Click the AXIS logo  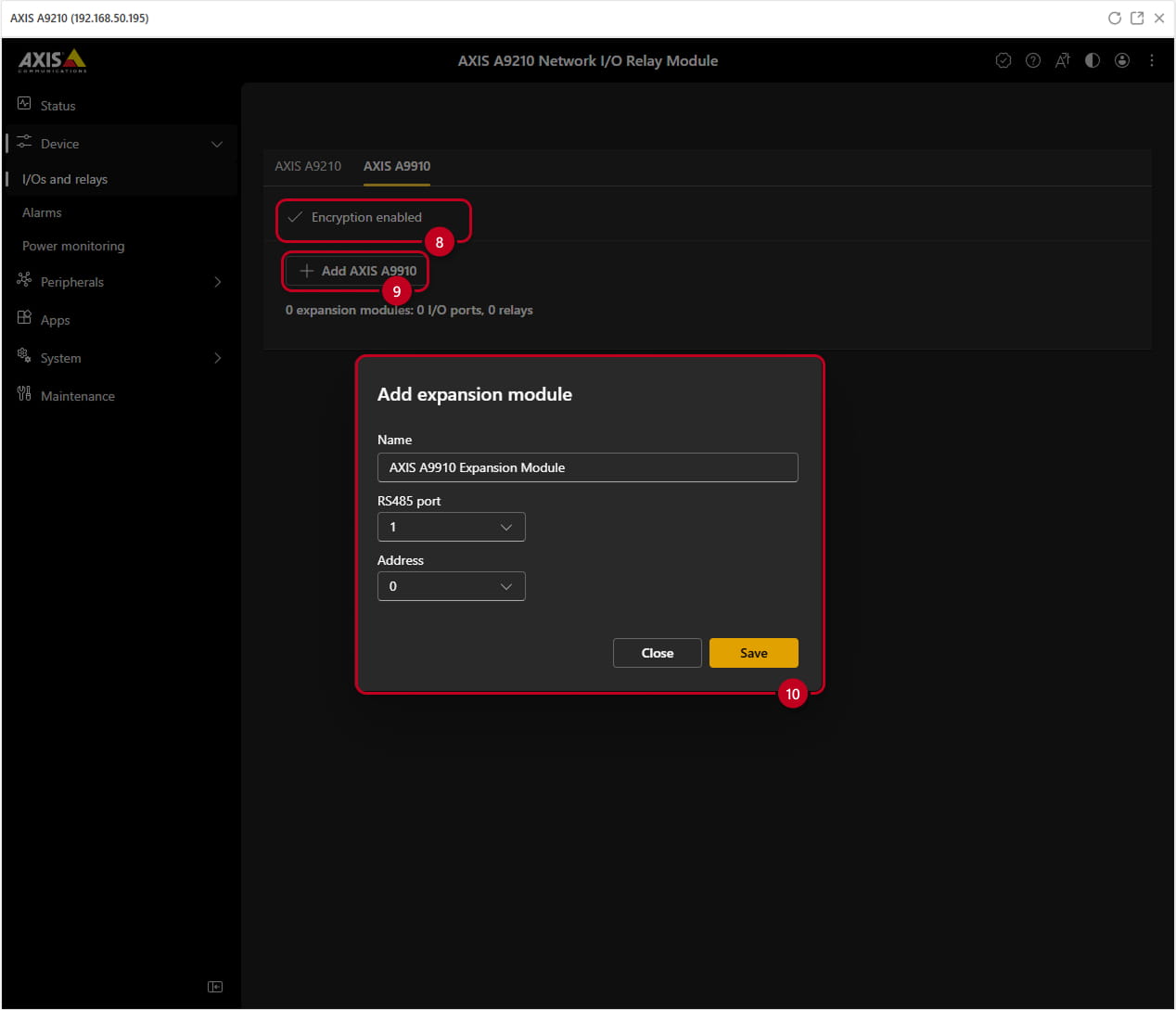click(x=53, y=61)
